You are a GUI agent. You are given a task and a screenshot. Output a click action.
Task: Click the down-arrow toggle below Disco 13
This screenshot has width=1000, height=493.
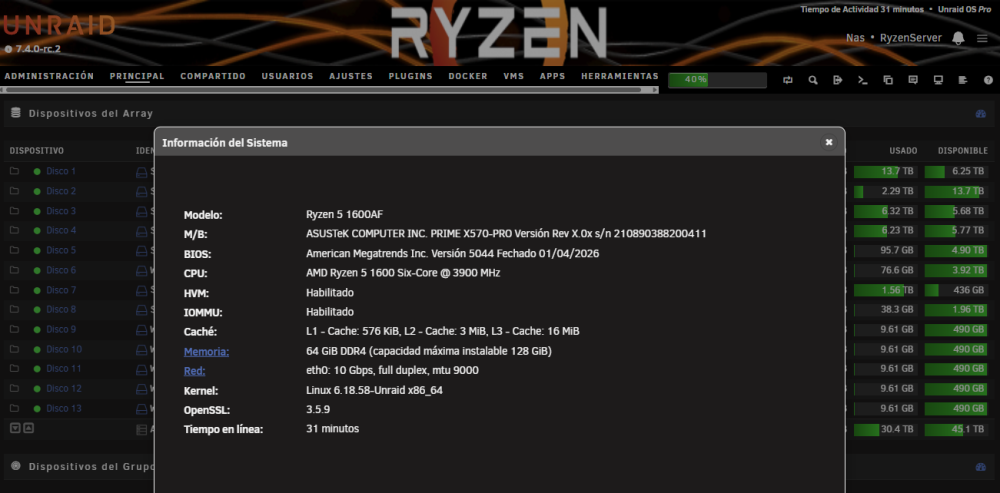click(x=16, y=428)
